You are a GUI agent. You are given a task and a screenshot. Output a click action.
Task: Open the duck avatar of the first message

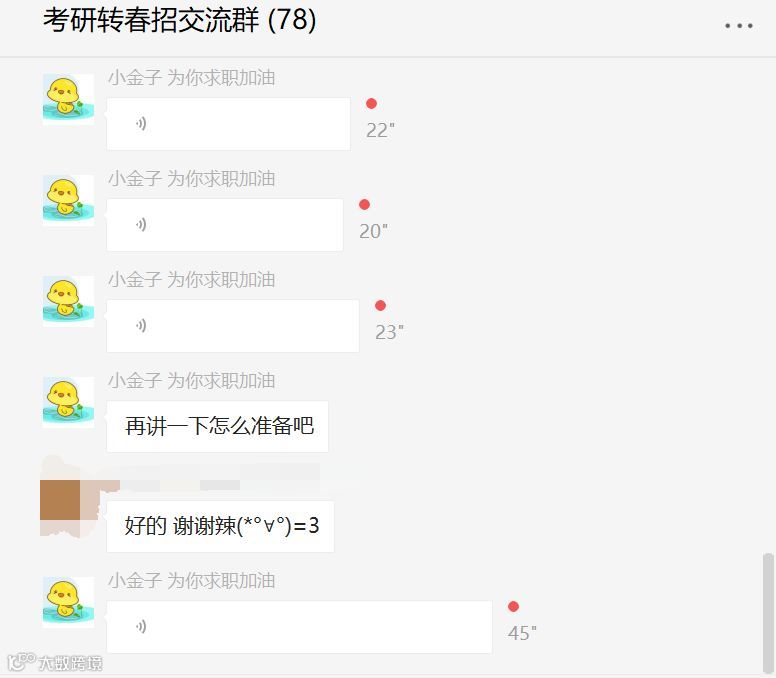(68, 99)
